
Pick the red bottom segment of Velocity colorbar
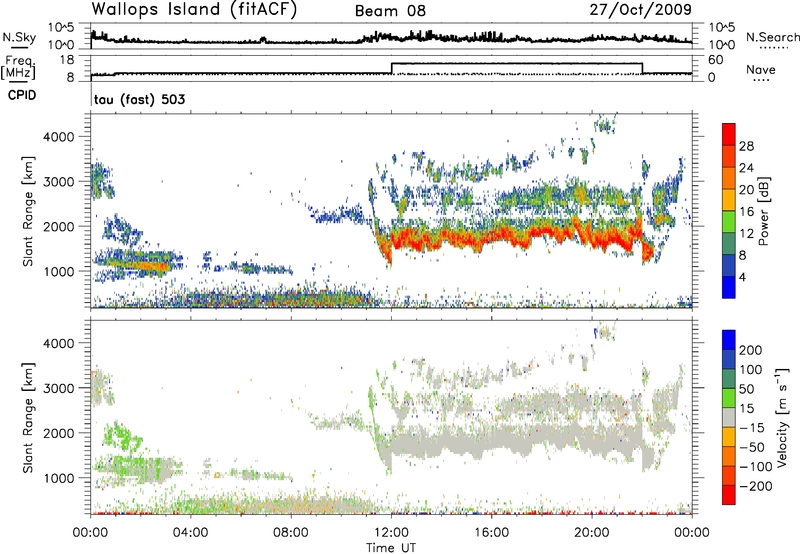click(729, 495)
